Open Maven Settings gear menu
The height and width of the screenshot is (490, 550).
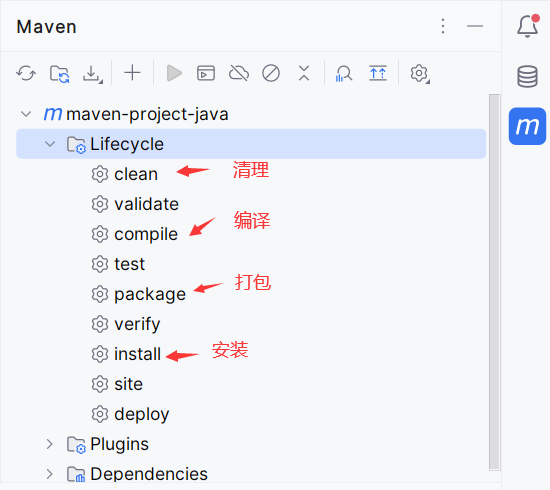pyautogui.click(x=420, y=74)
